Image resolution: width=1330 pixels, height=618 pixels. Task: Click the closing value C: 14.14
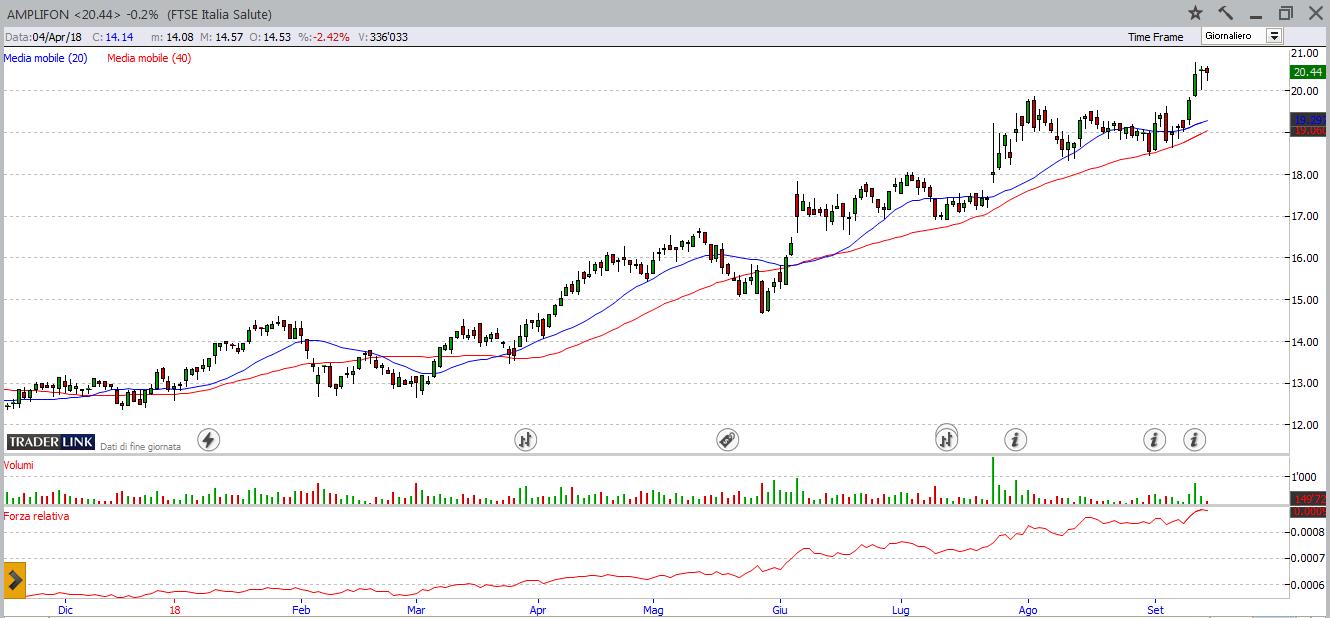coord(113,37)
